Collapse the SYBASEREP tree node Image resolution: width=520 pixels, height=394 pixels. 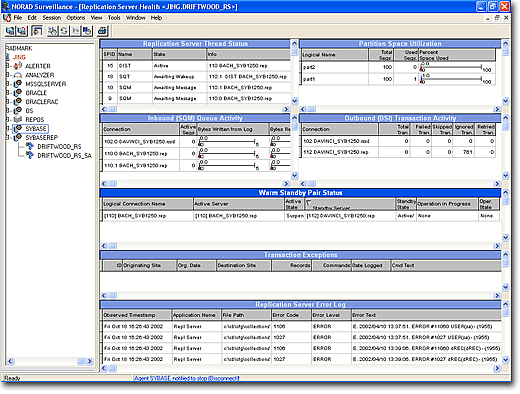[8, 138]
